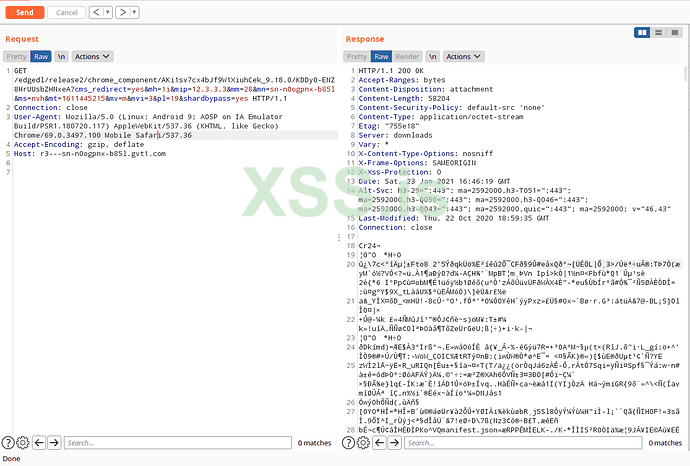The image size is (690, 466).
Task: Click HTTP/1.1 200 OK status line
Action: coord(391,70)
